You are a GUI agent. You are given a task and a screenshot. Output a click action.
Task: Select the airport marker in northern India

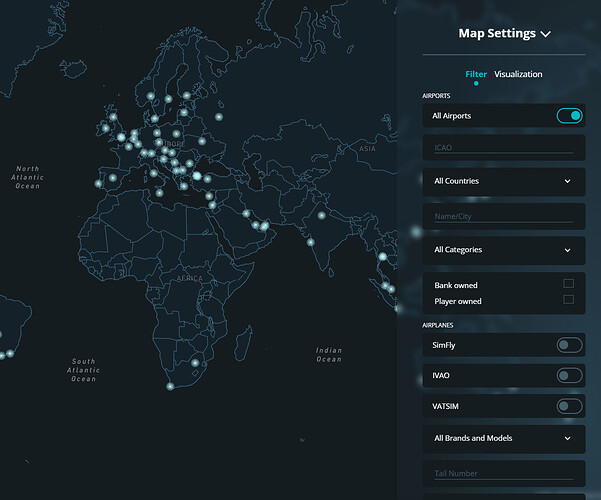point(322,215)
